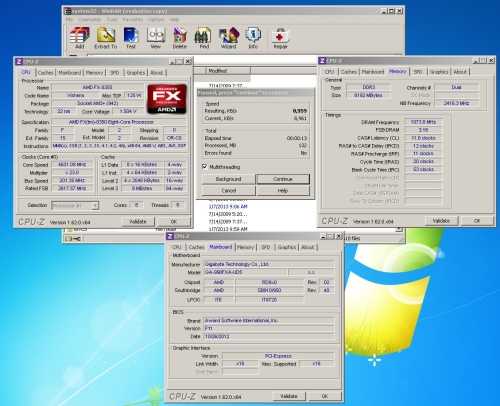
Task: Open the Favorites menu in WinRAR
Action: point(133,20)
